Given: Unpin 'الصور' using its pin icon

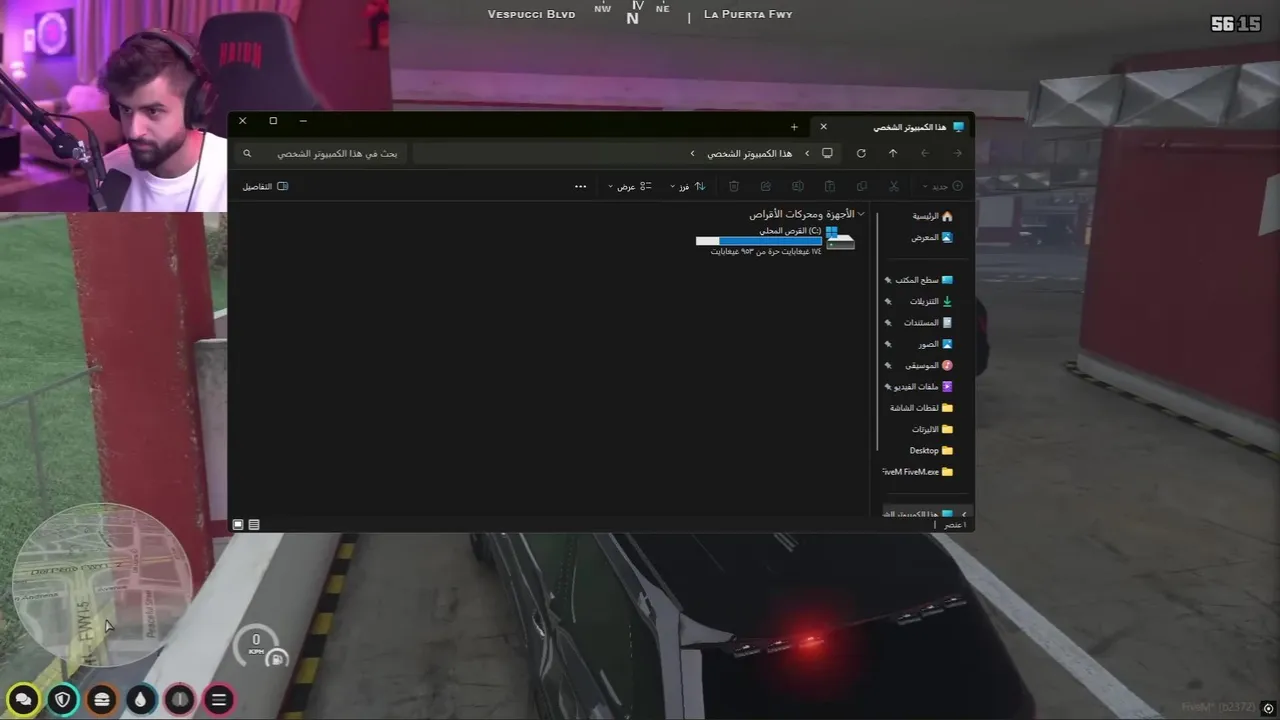Looking at the screenshot, I should point(888,345).
